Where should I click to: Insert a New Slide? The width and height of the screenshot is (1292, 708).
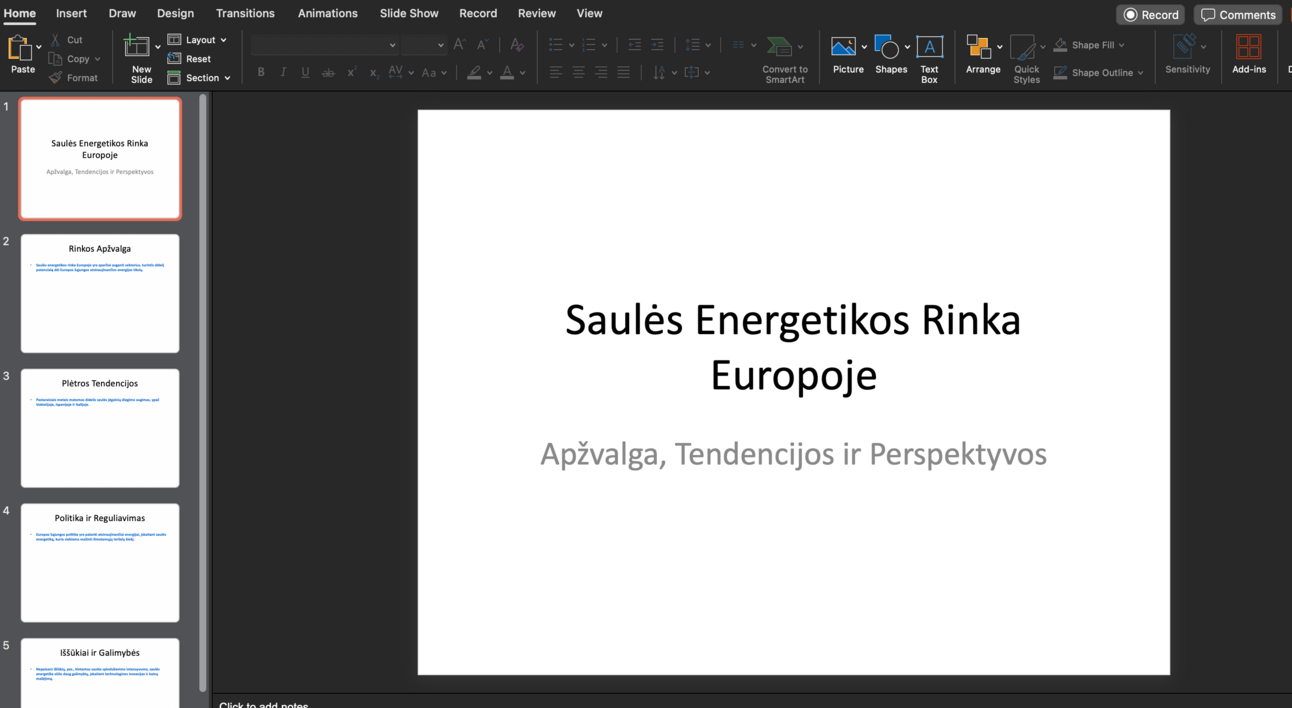click(x=138, y=48)
